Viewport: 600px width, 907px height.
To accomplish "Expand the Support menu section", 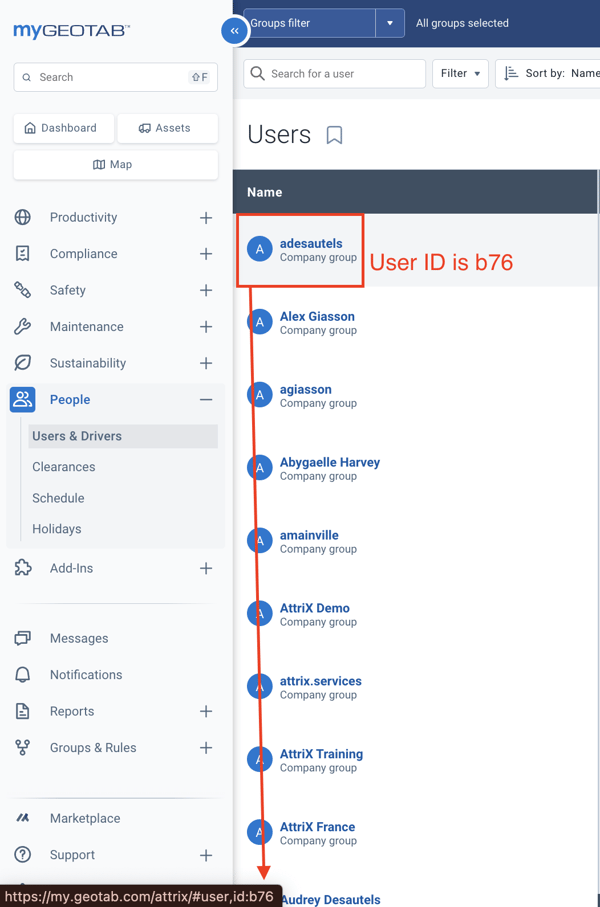I will [x=206, y=855].
